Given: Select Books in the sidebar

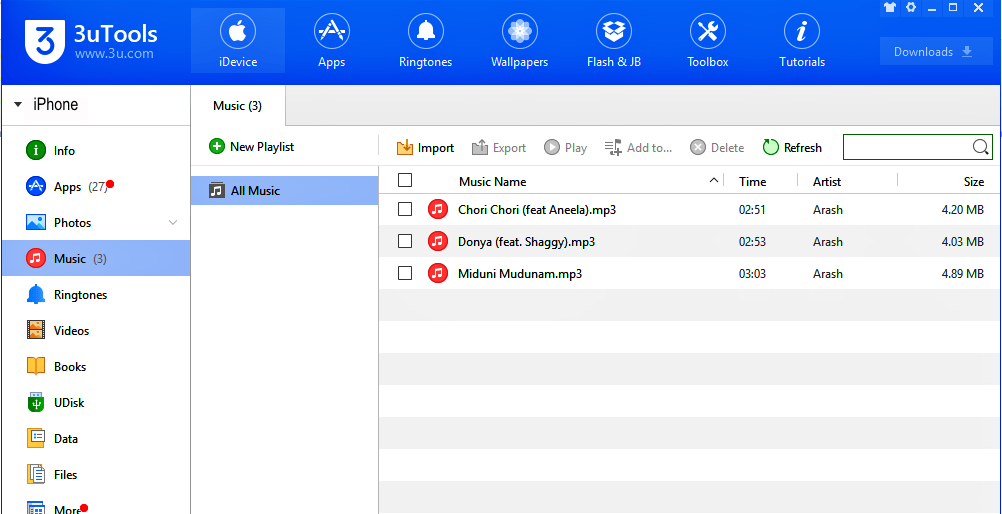Looking at the screenshot, I should click(x=96, y=366).
